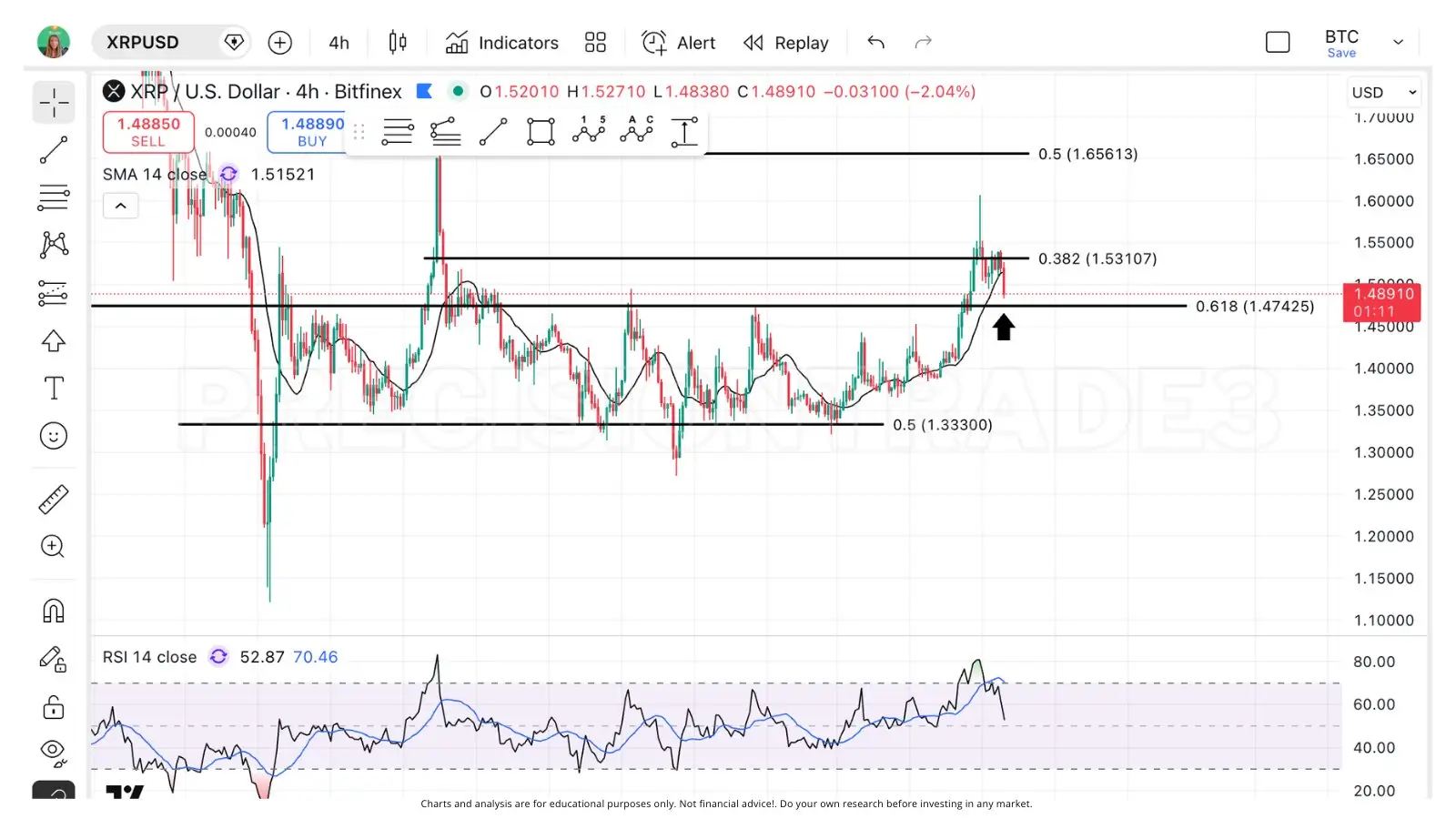The image size is (1456, 819).
Task: Click the 4h timeframe selector
Action: point(338,42)
